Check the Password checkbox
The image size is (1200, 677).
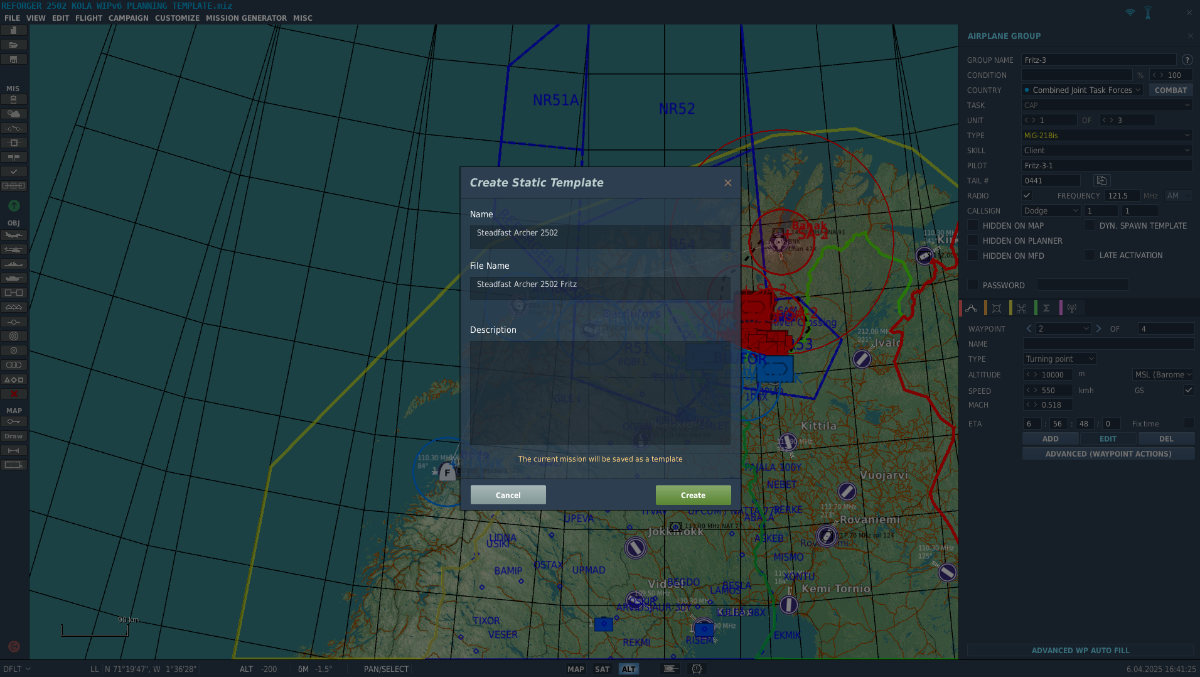click(973, 285)
